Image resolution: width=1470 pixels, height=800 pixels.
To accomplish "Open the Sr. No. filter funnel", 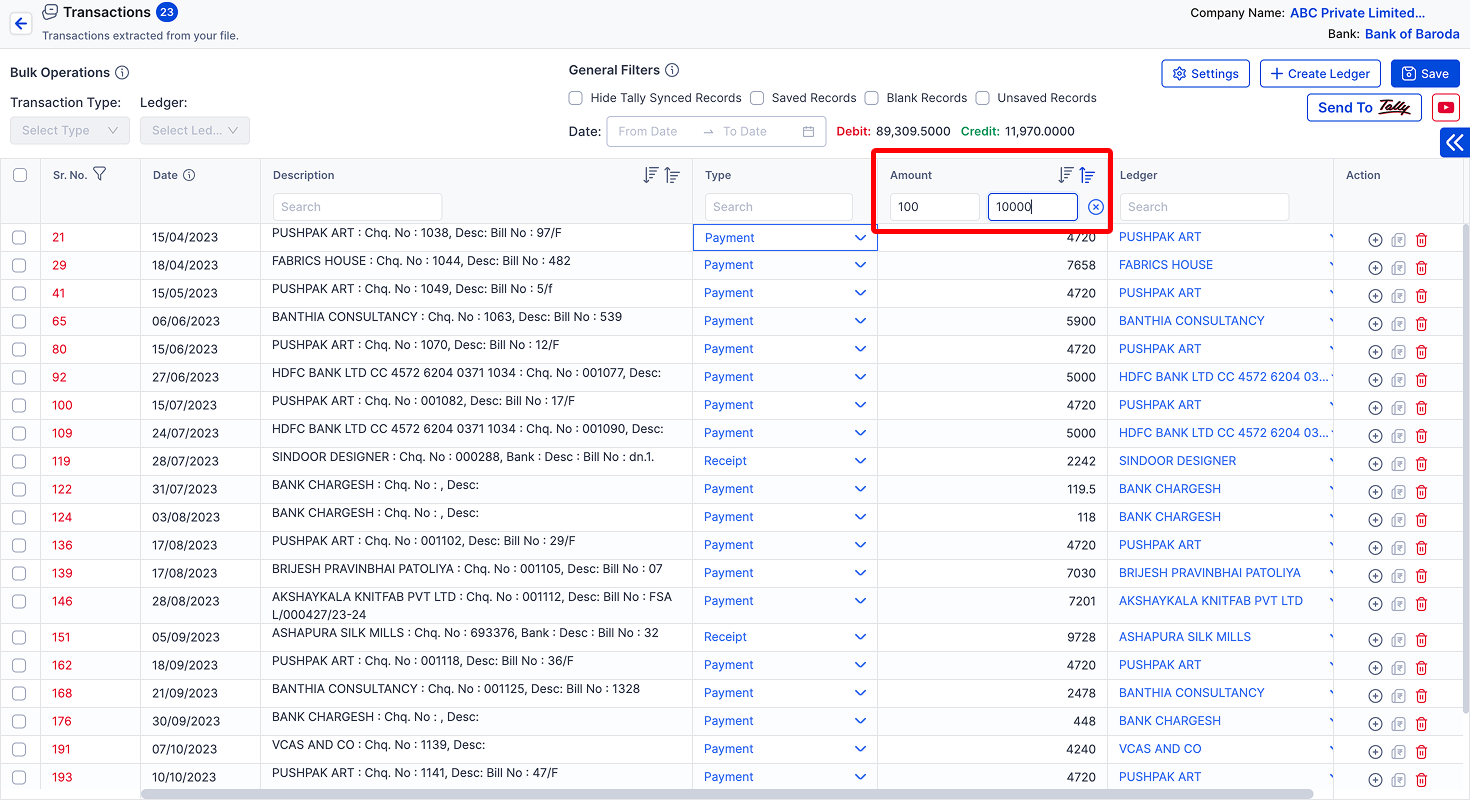I will click(99, 174).
